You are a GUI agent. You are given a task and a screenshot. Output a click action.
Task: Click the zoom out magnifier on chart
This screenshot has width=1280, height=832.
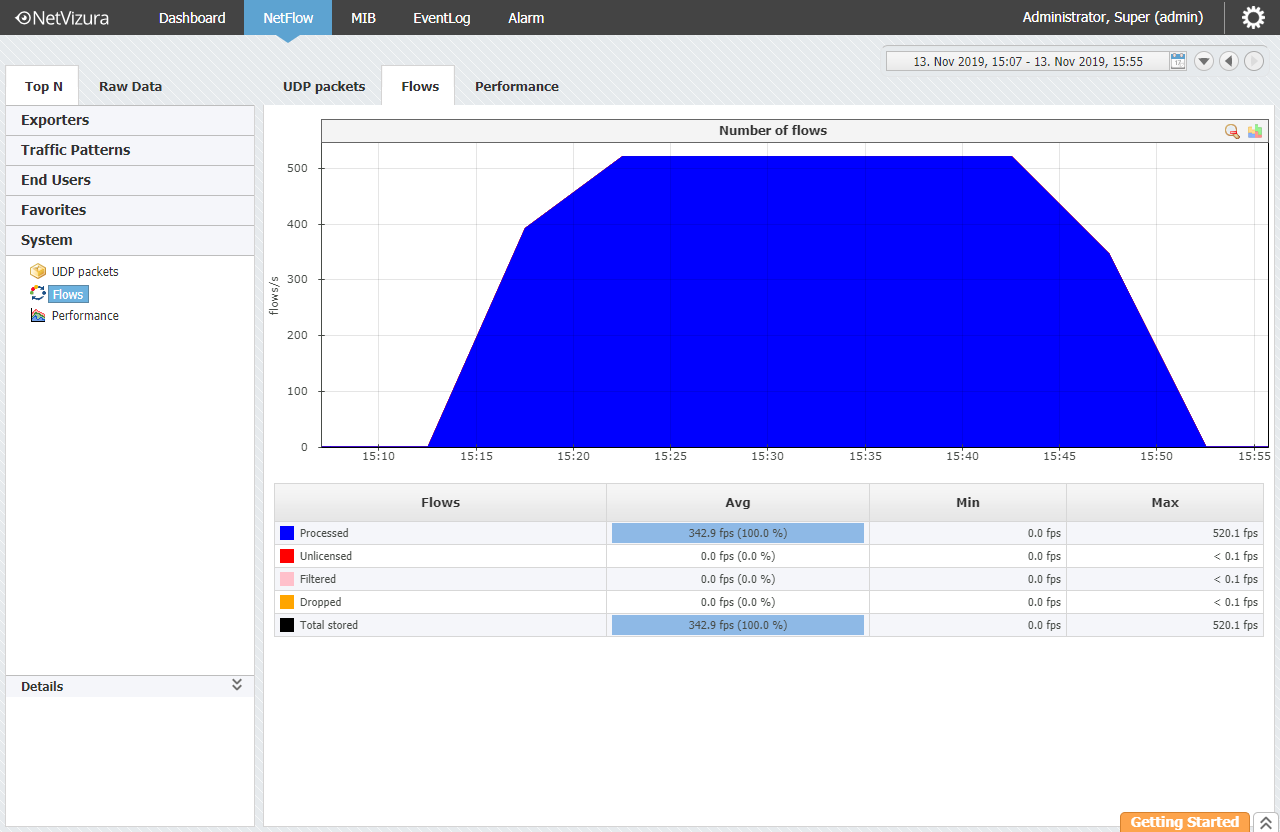[x=1232, y=131]
